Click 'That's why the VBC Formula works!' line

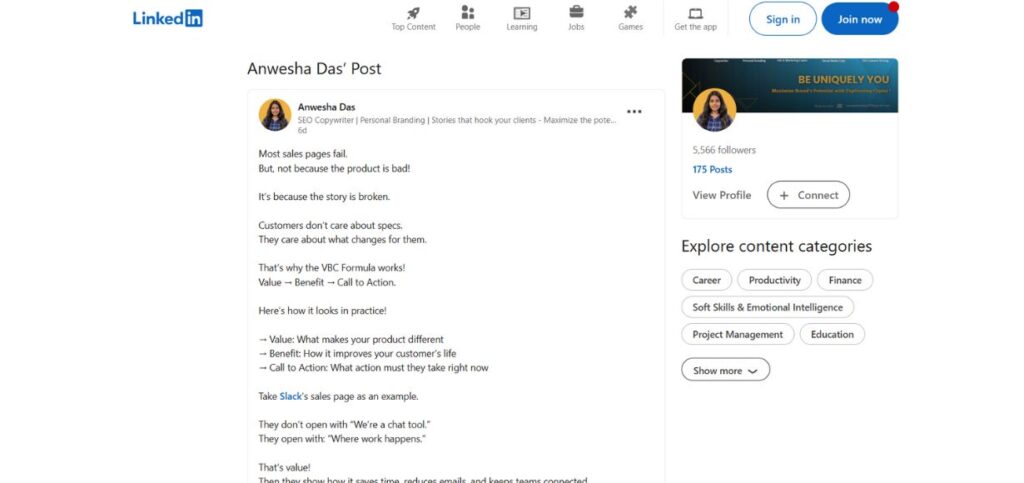[332, 268]
